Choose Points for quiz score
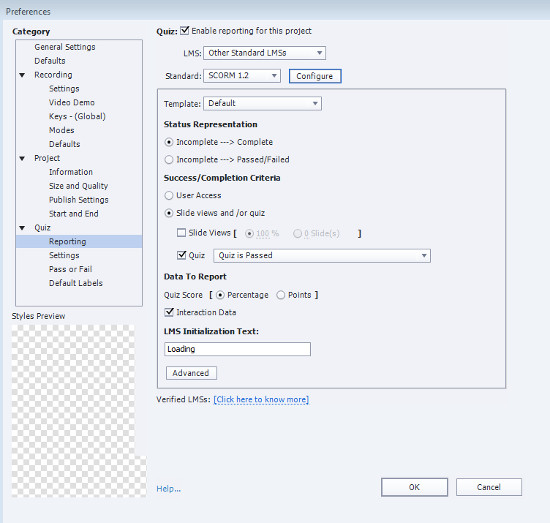 (x=281, y=295)
